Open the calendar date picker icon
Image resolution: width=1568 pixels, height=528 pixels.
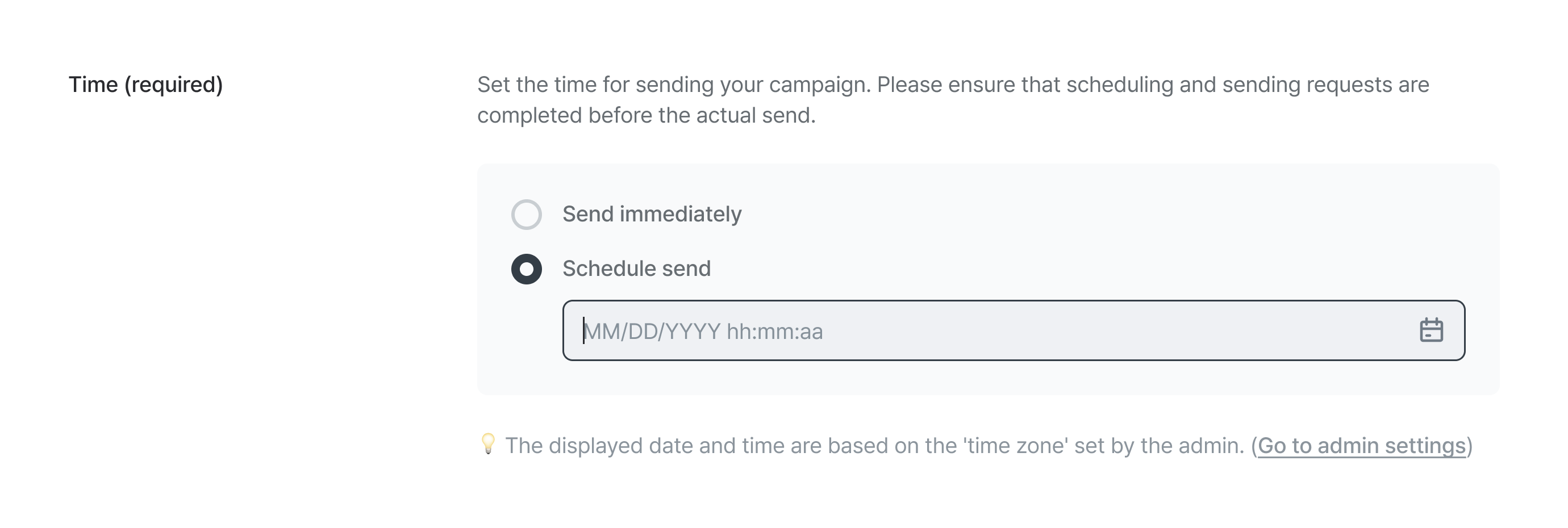(1431, 330)
